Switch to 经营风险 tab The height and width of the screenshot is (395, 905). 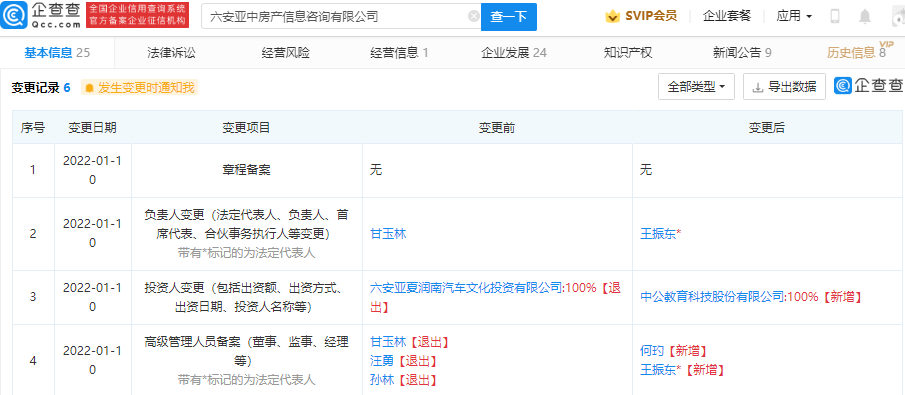pyautogui.click(x=285, y=53)
